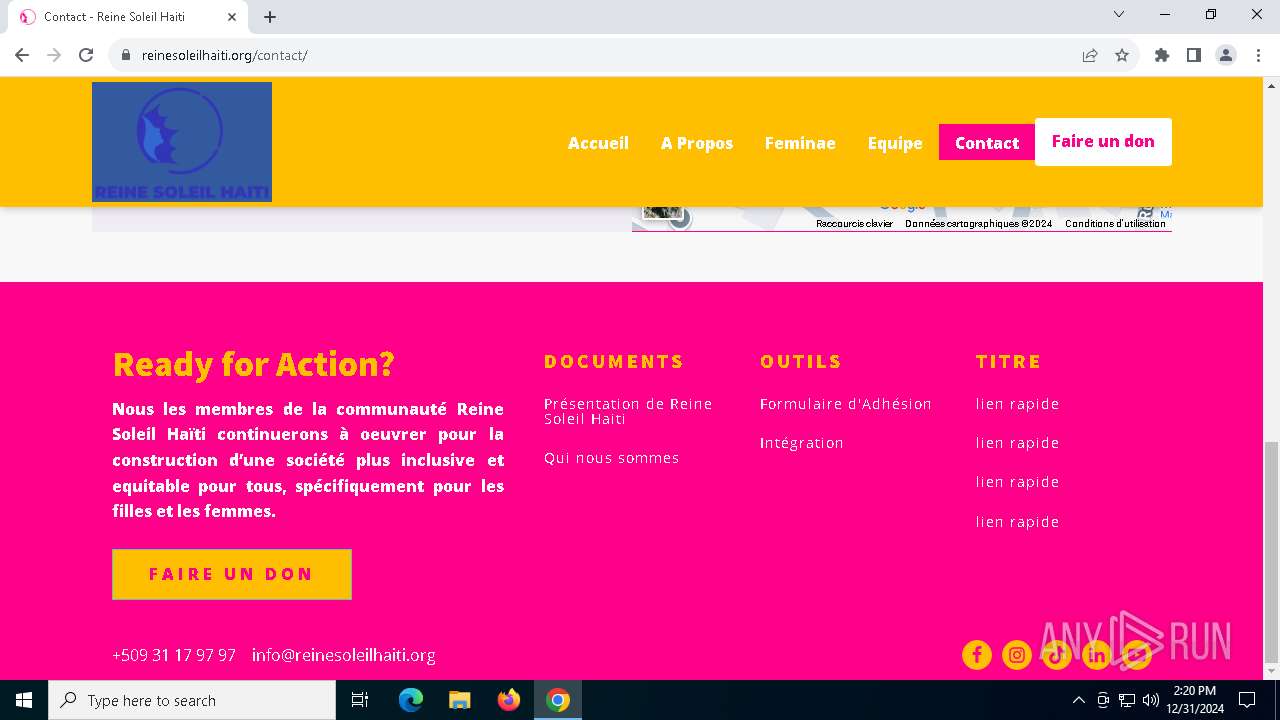Click Windows search box on taskbar
1280x720 pixels.
click(192, 700)
